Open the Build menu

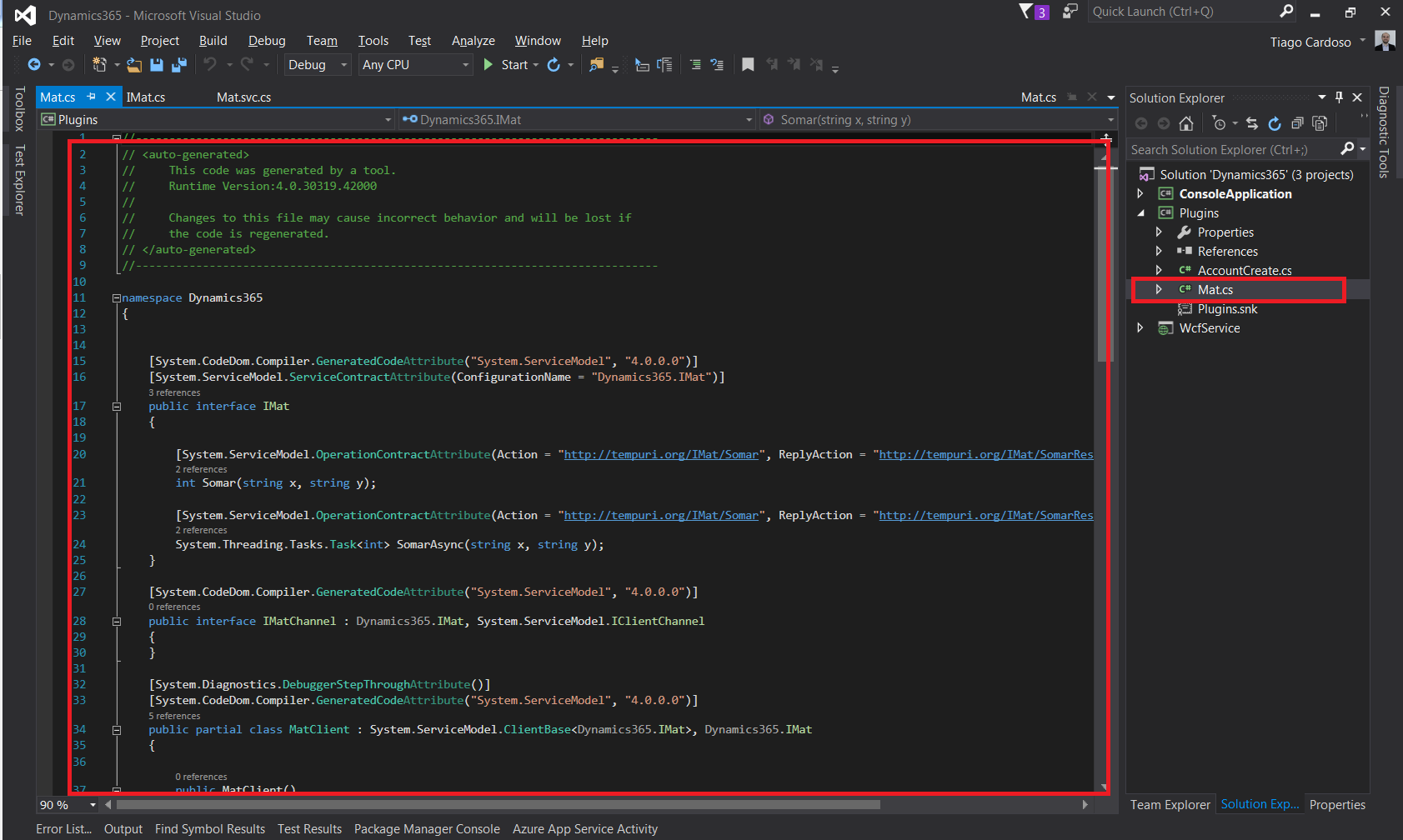[213, 41]
